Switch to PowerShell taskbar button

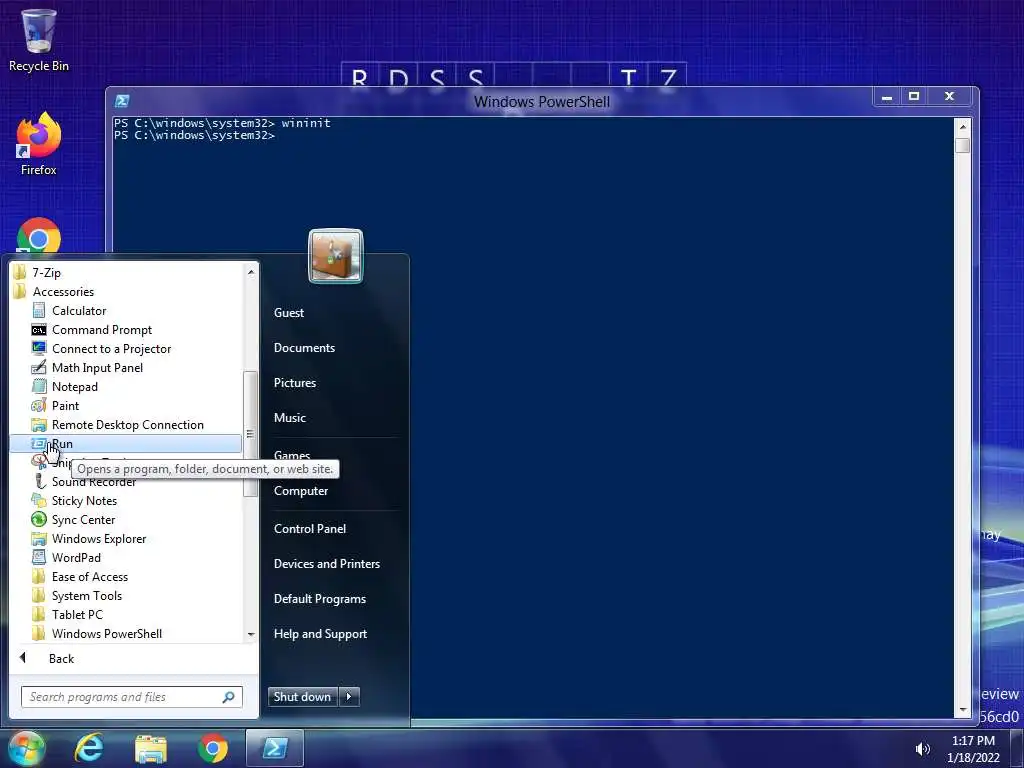pyautogui.click(x=275, y=748)
